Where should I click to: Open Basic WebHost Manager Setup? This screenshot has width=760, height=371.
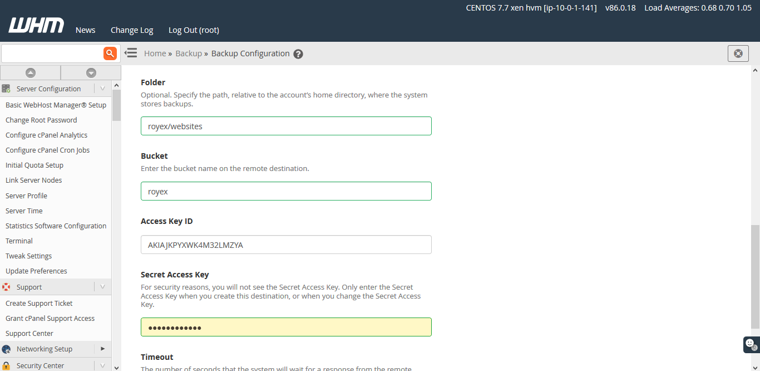56,105
